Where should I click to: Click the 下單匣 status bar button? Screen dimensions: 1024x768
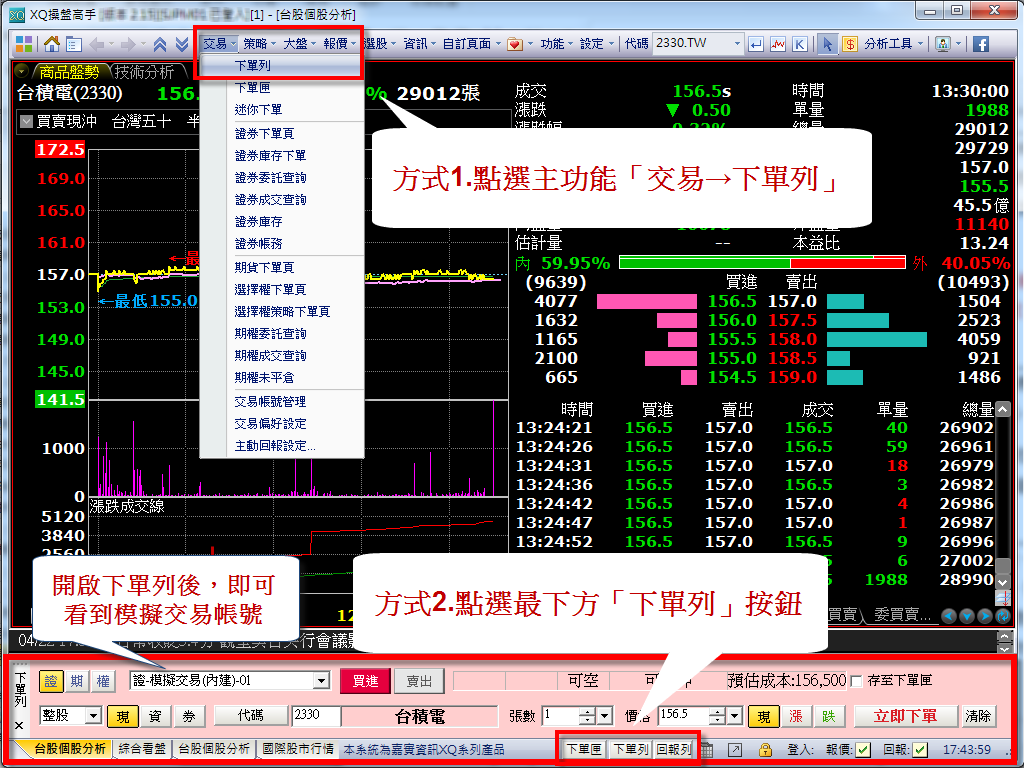tap(583, 749)
